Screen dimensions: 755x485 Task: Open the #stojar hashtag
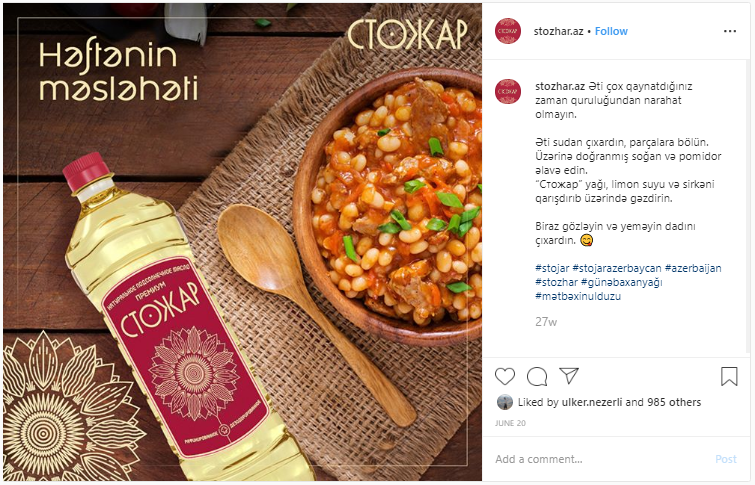552,268
